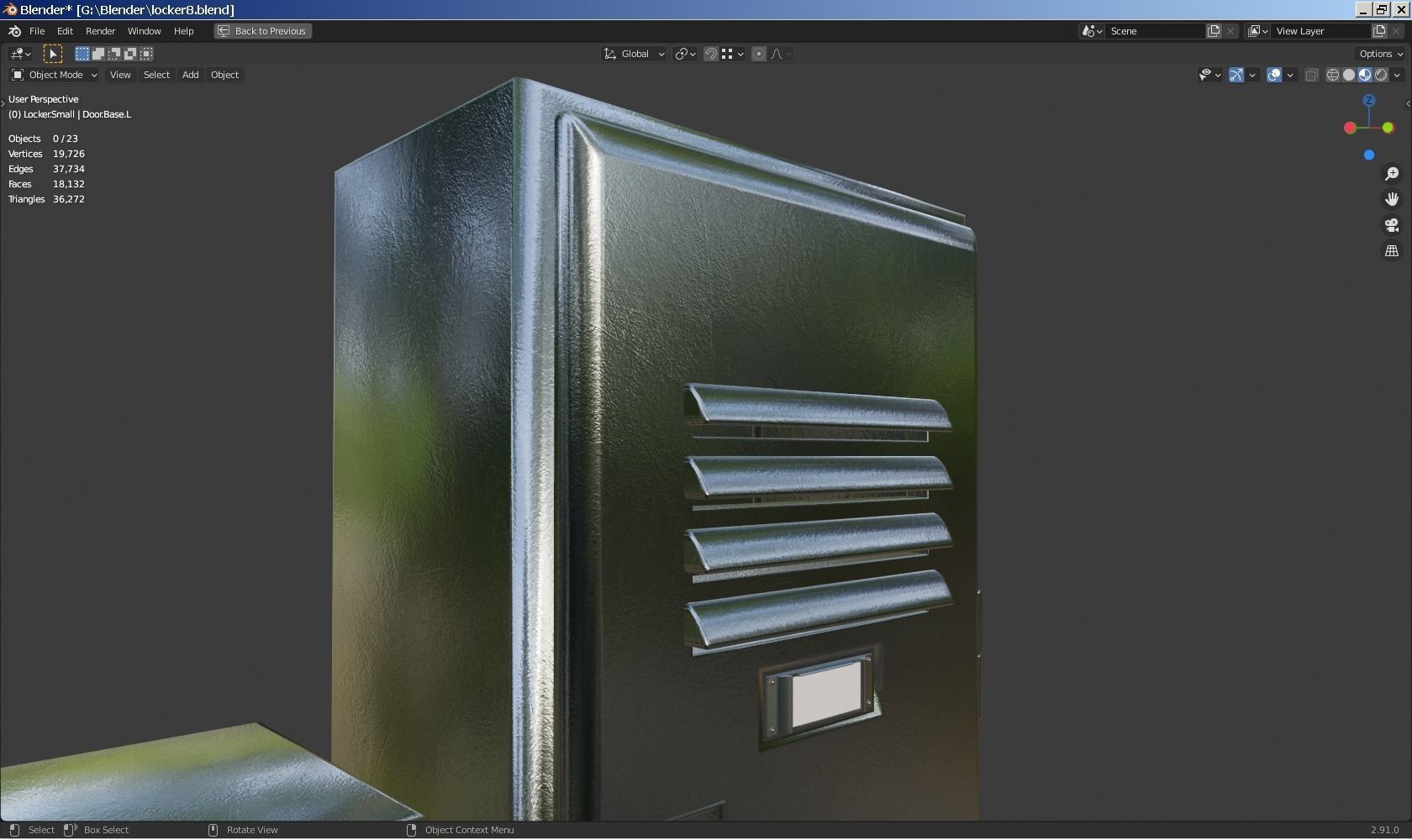Open the Object Mode dropdown
The image size is (1412, 840).
point(53,75)
